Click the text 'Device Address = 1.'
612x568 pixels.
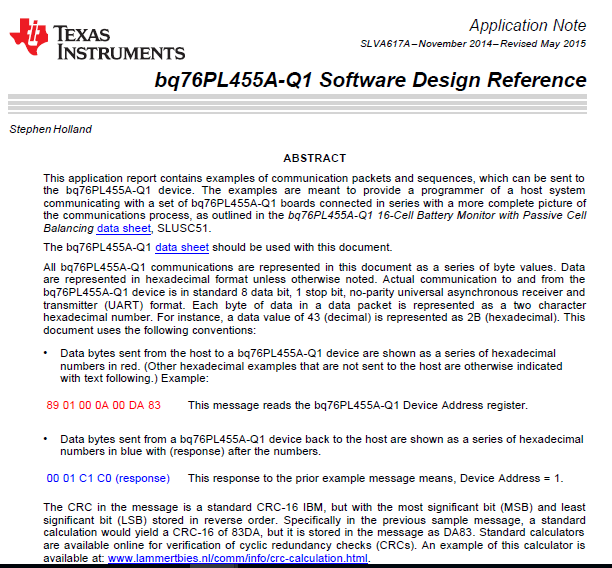[x=512, y=478]
